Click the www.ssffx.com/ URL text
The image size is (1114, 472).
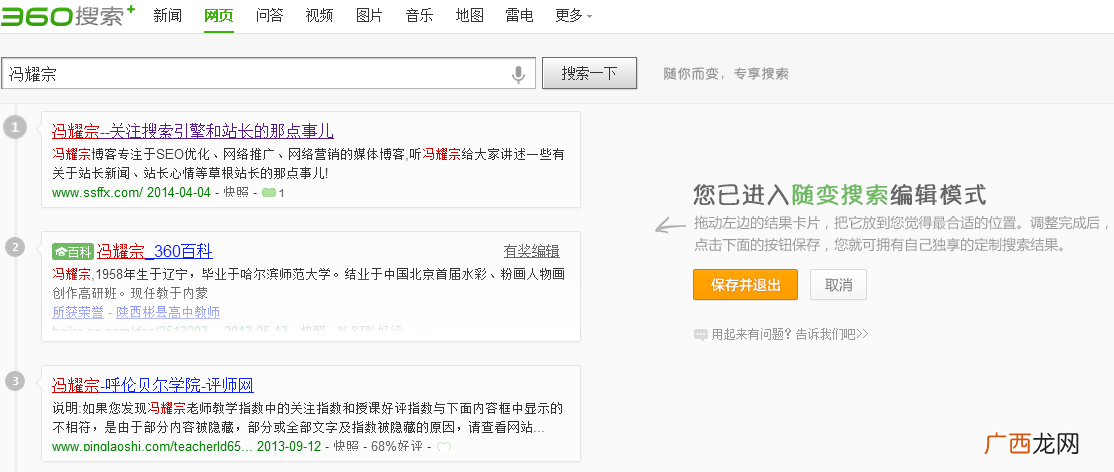pyautogui.click(x=97, y=193)
